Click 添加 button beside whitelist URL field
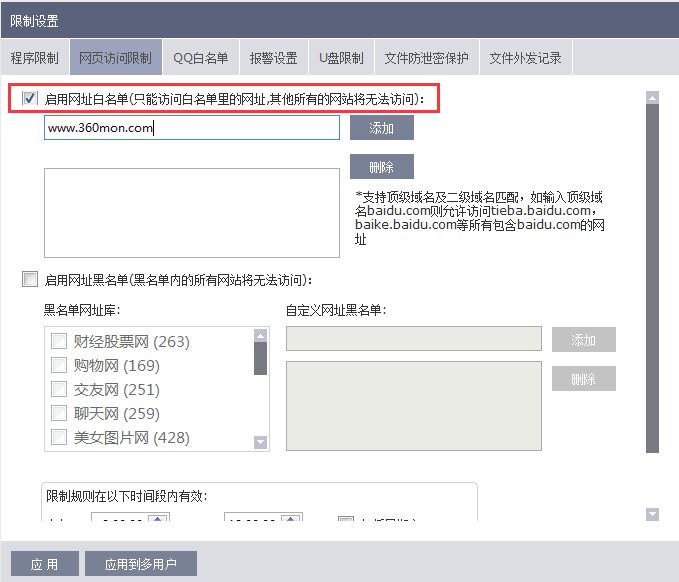Screen dimensions: 679x582 pos(381,128)
